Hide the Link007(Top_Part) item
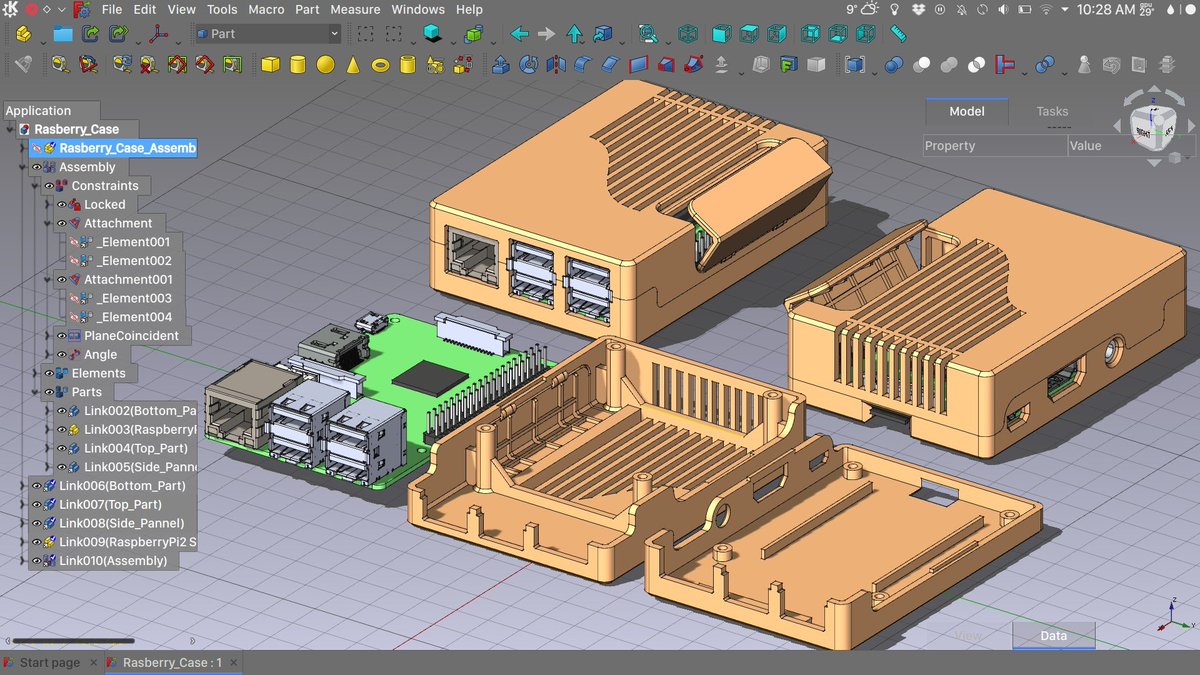The width and height of the screenshot is (1200, 675). click(x=35, y=504)
